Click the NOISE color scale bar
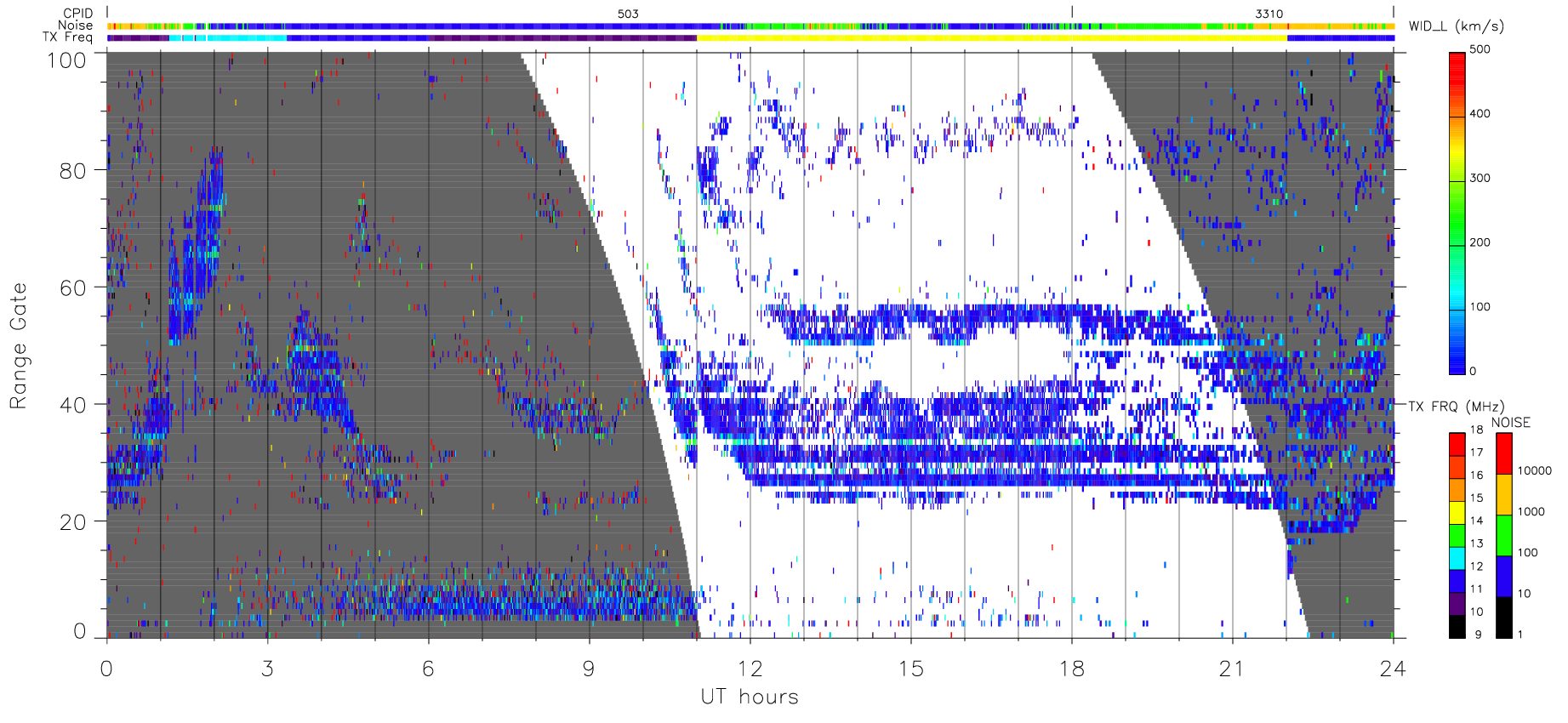The width and height of the screenshot is (1568, 723). [x=1504, y=535]
